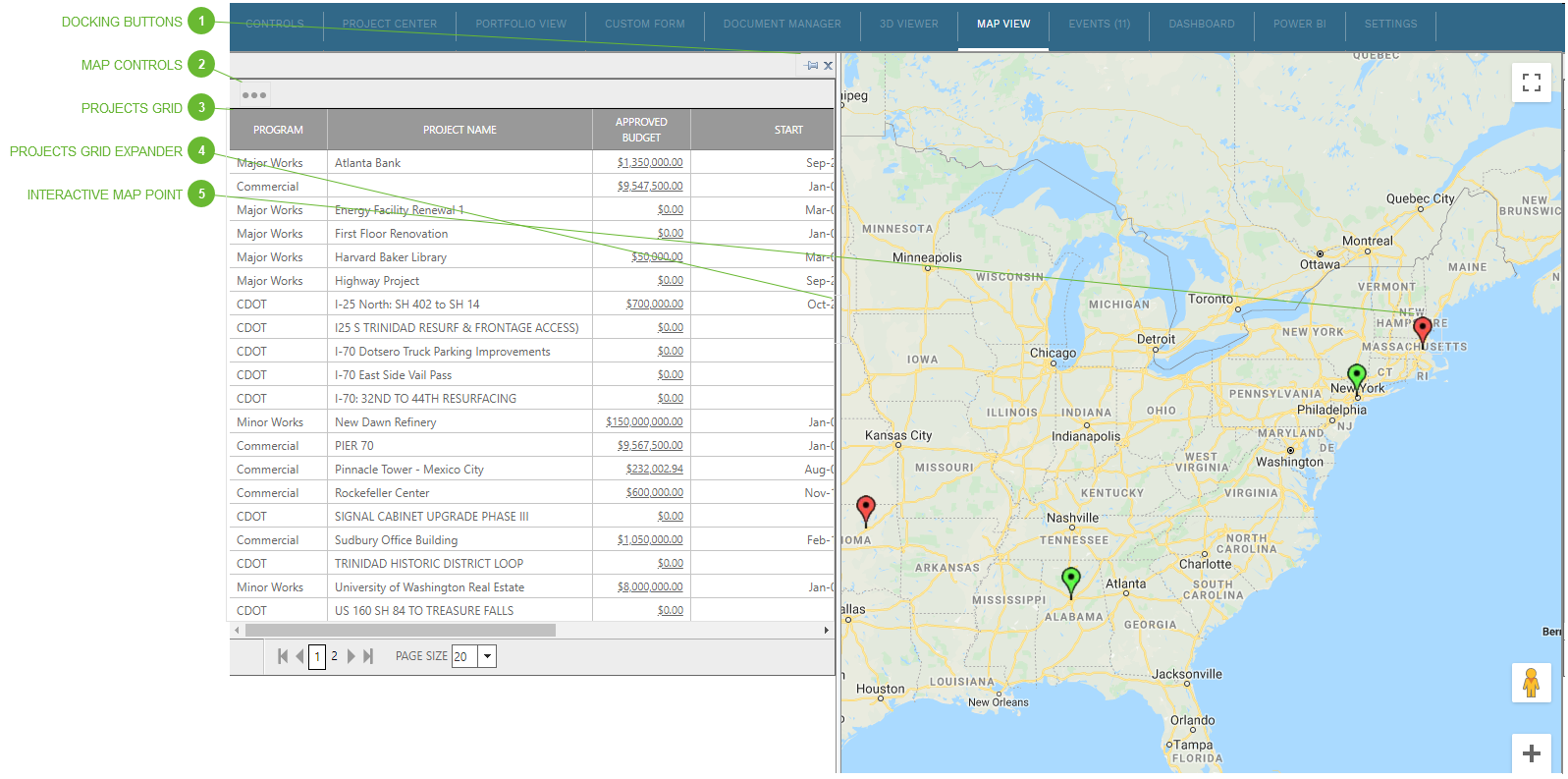
Task: Select US 160 SH 84 TO TREASURE FALLS
Action: point(532,611)
